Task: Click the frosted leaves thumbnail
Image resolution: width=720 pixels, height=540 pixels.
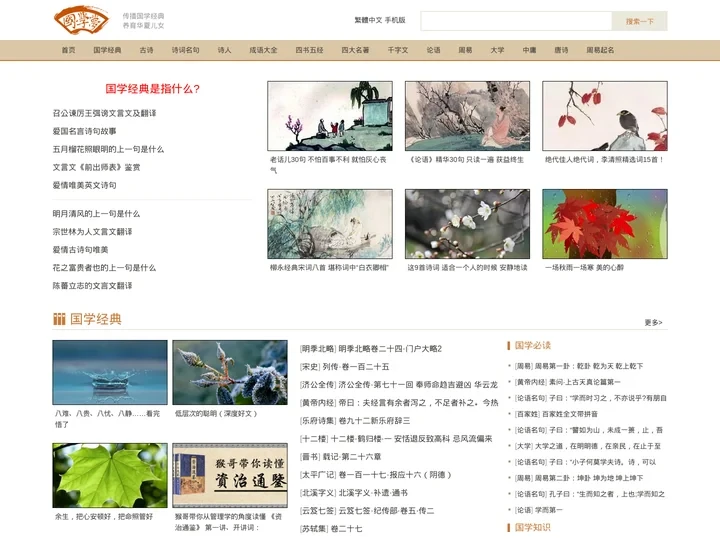Action: click(230, 372)
